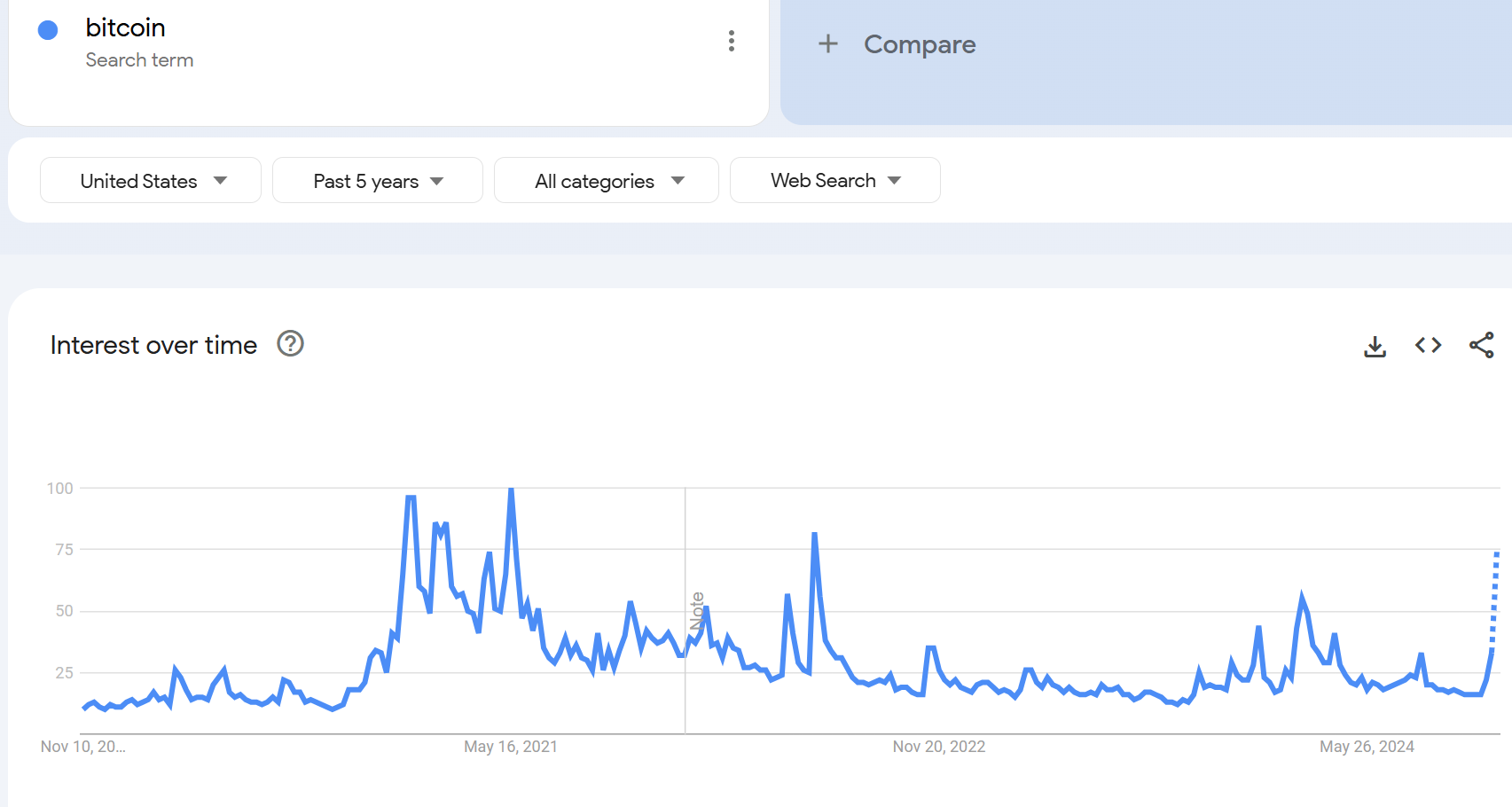Click the chart's highest peak at 100
Viewport: 1512px width, 807px height.
click(x=511, y=490)
